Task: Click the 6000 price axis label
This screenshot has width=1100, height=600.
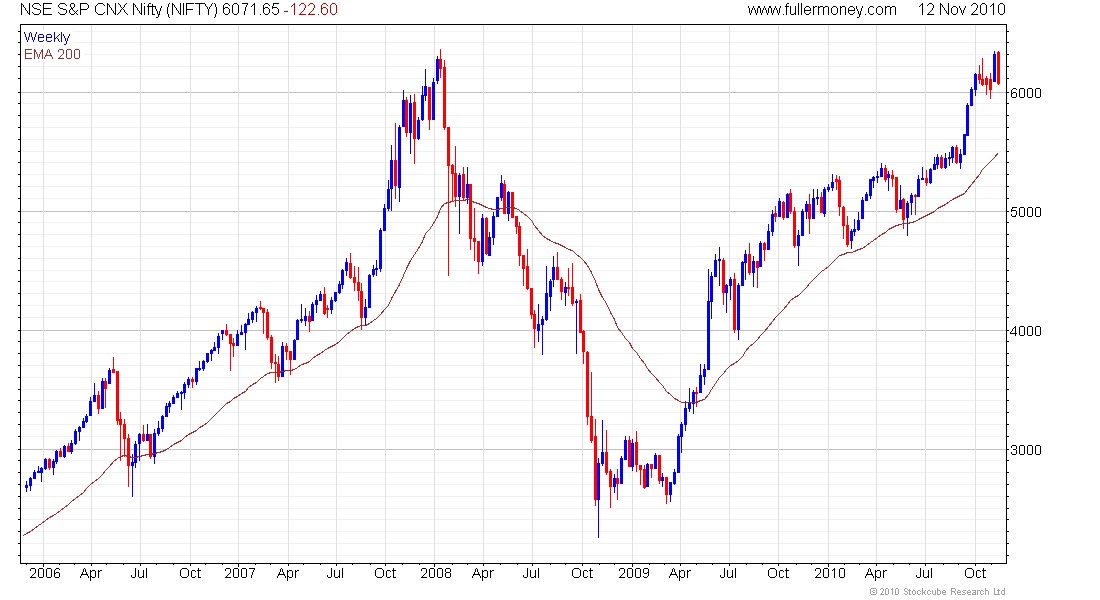Action: (x=1026, y=93)
